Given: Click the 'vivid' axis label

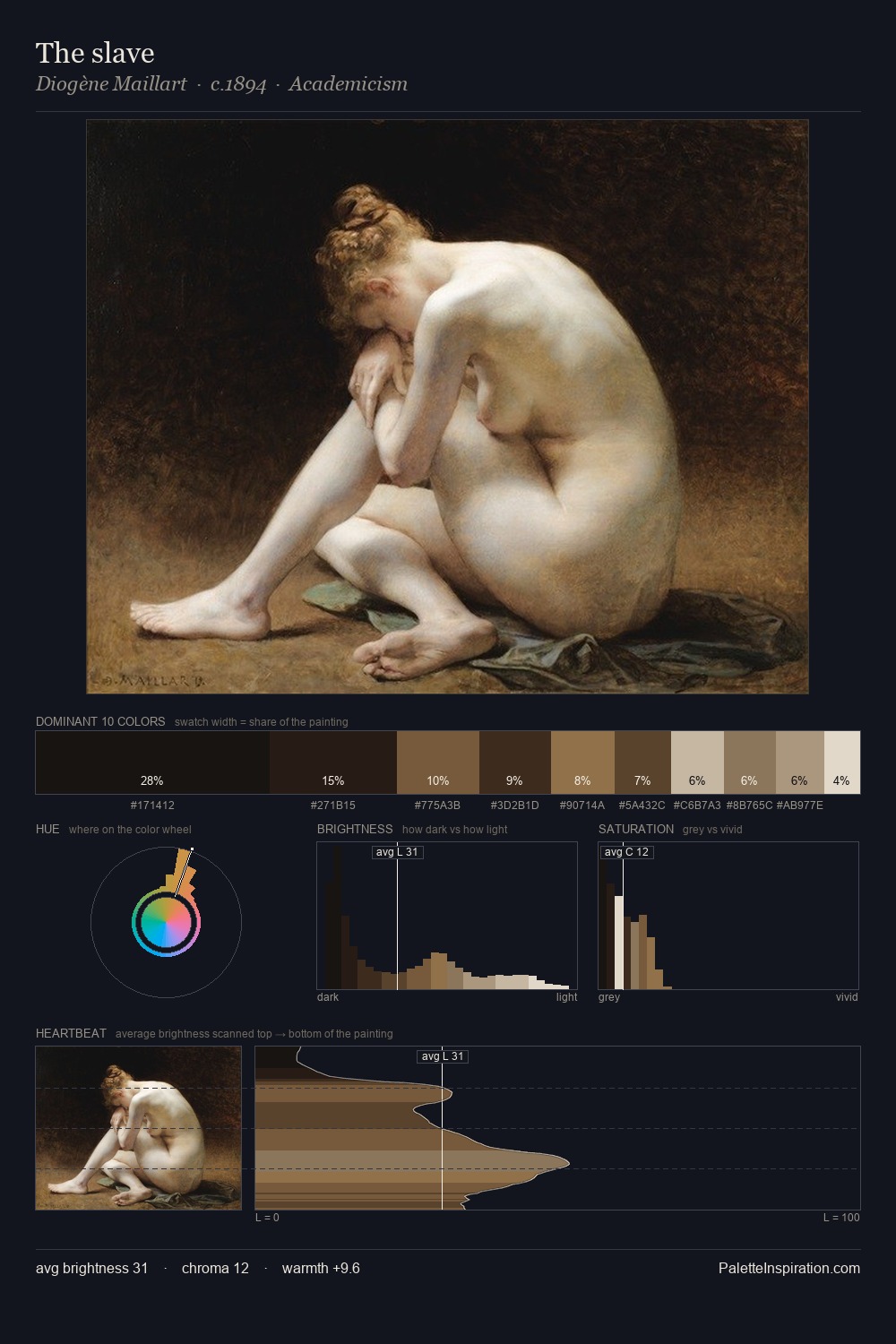Looking at the screenshot, I should tap(847, 997).
